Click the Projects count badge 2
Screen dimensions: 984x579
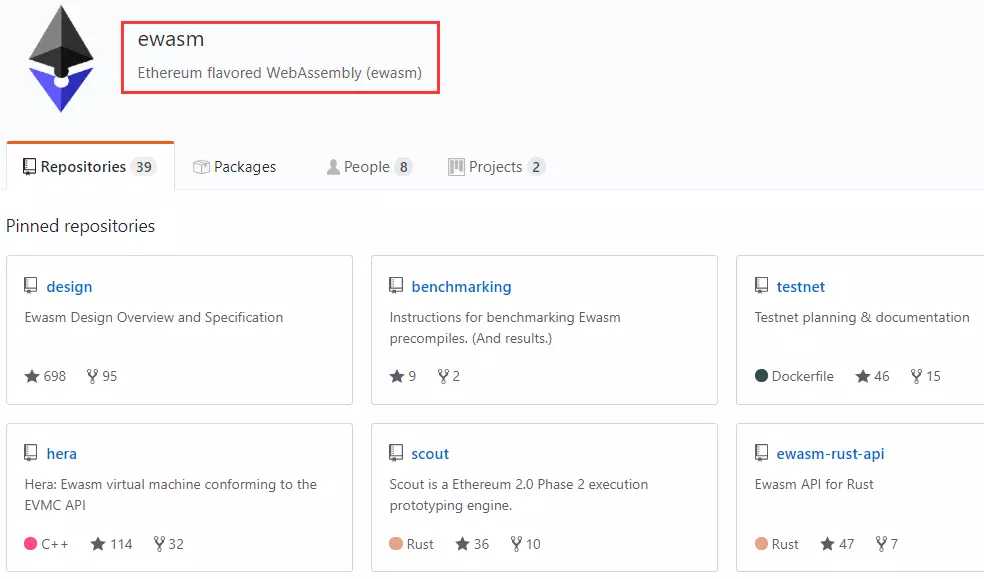536,167
